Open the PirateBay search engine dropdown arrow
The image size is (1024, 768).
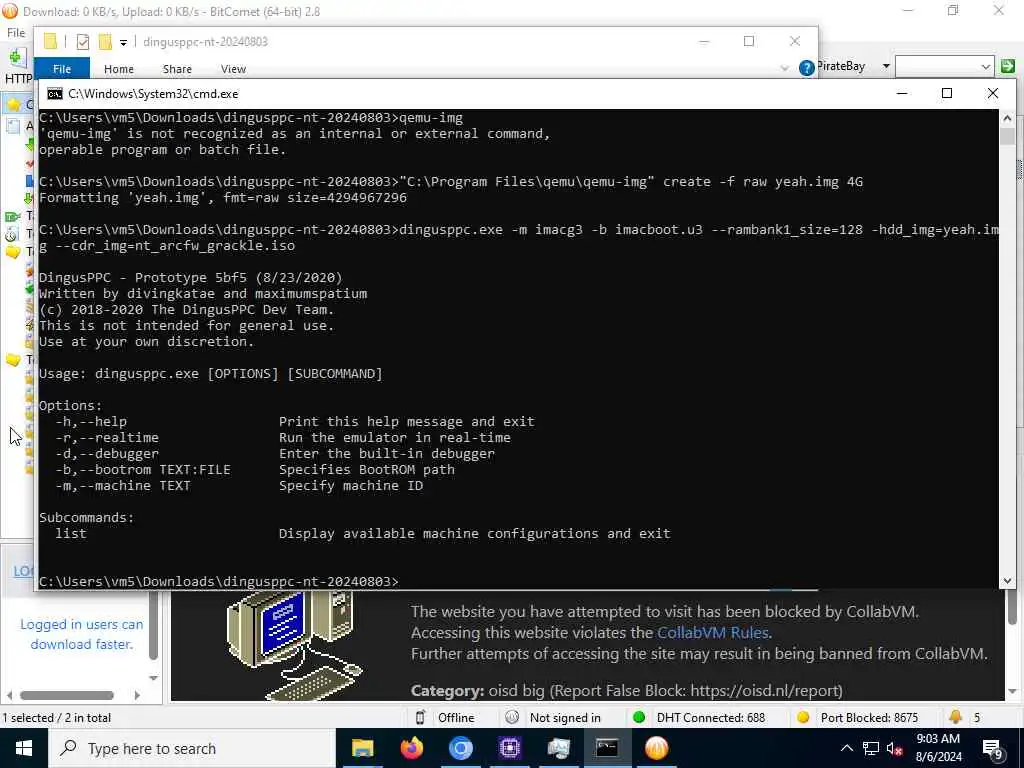[x=886, y=66]
